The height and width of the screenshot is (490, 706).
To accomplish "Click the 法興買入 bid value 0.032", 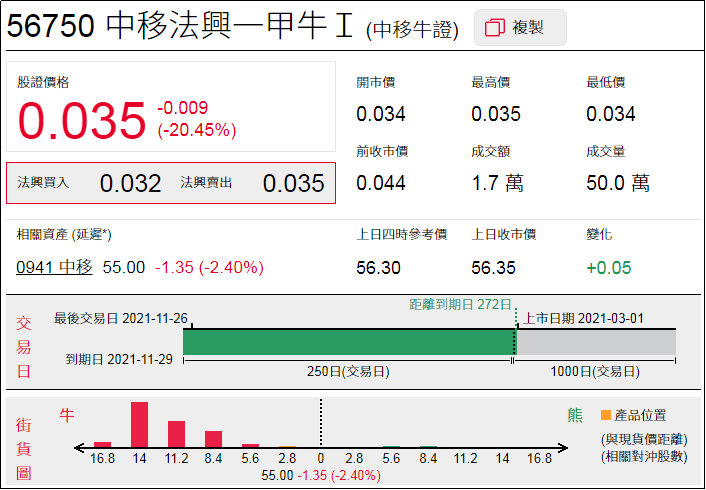I will [131, 183].
